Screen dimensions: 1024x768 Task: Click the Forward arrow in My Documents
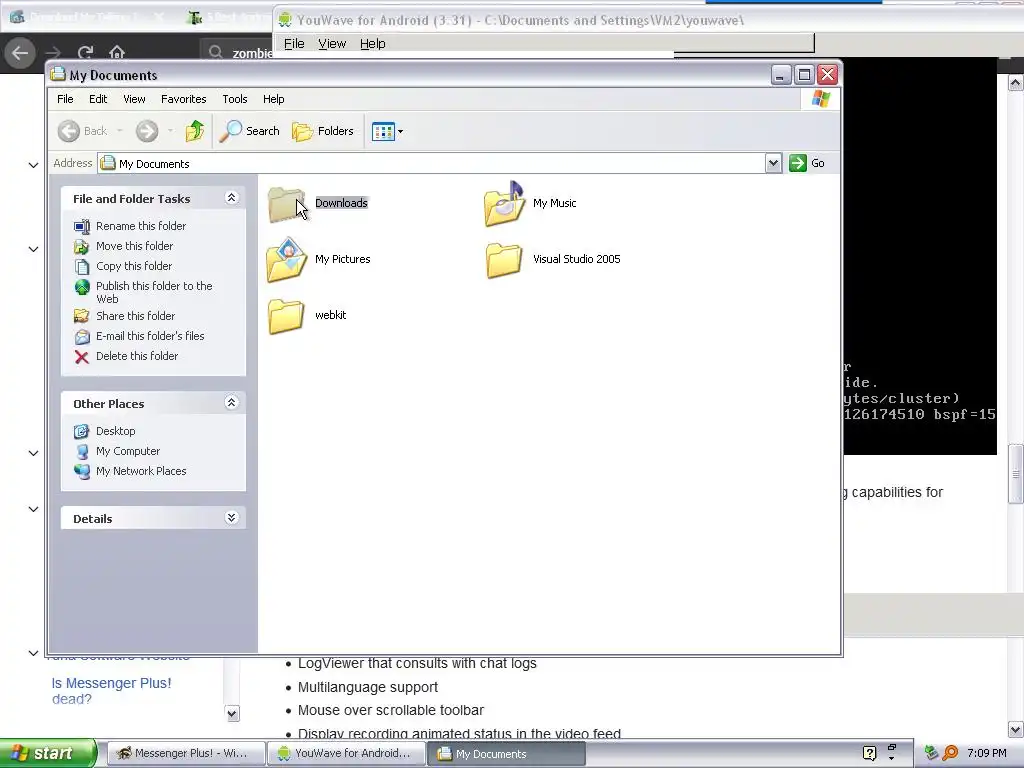[x=147, y=131]
